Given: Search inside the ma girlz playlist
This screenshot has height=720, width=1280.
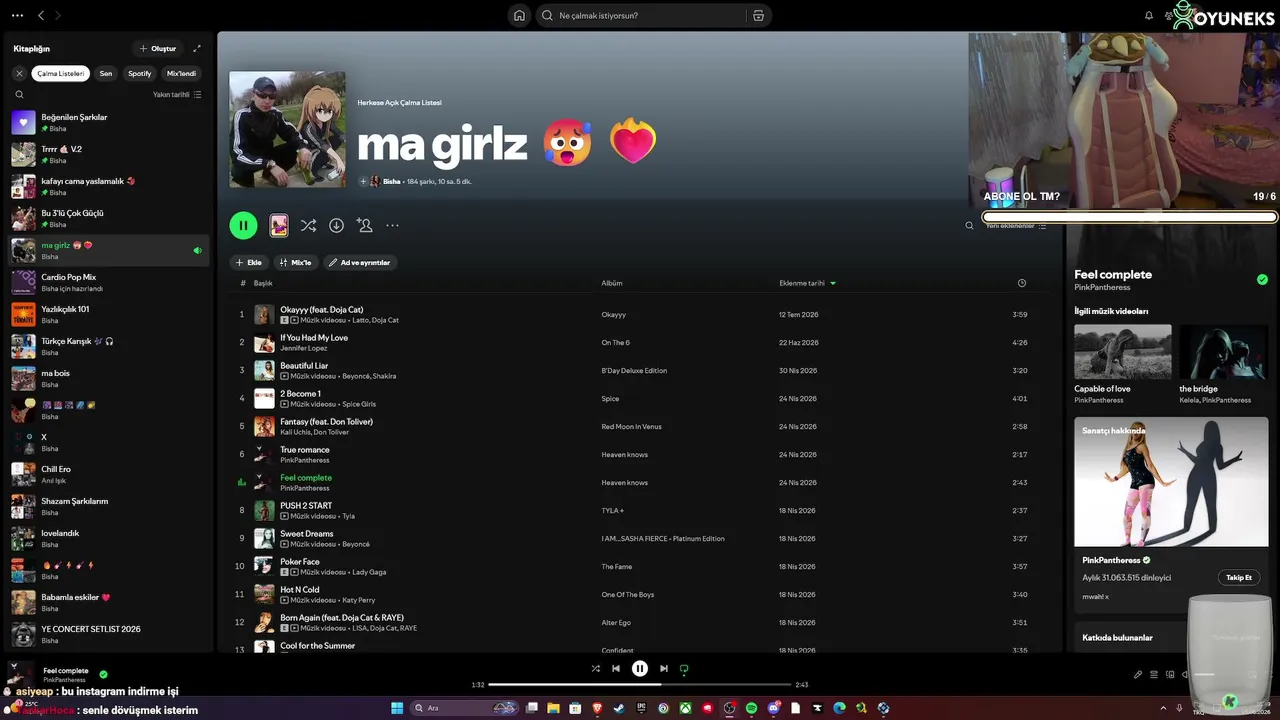Looking at the screenshot, I should click(x=969, y=226).
